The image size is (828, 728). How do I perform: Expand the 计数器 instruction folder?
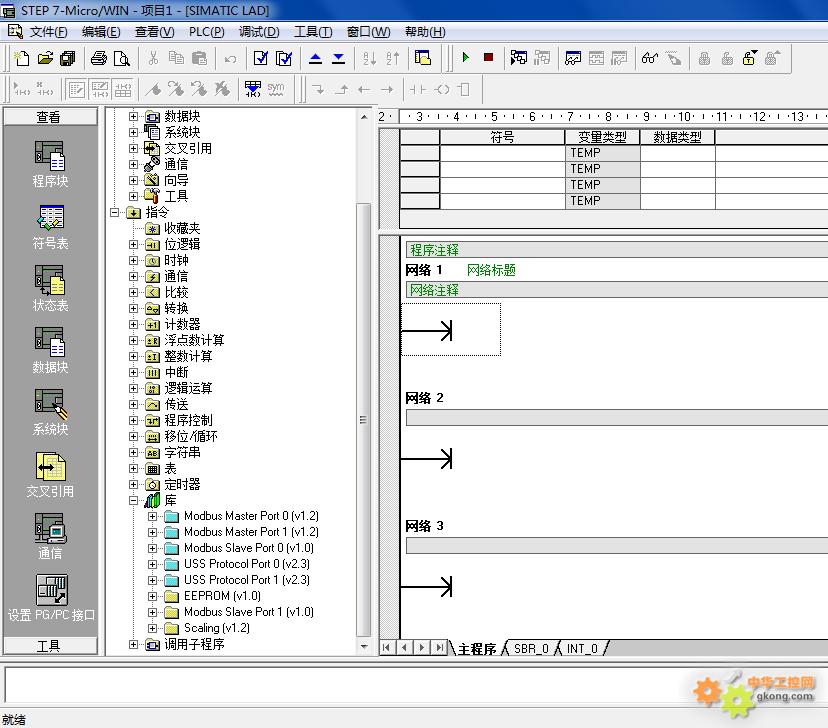tap(134, 325)
